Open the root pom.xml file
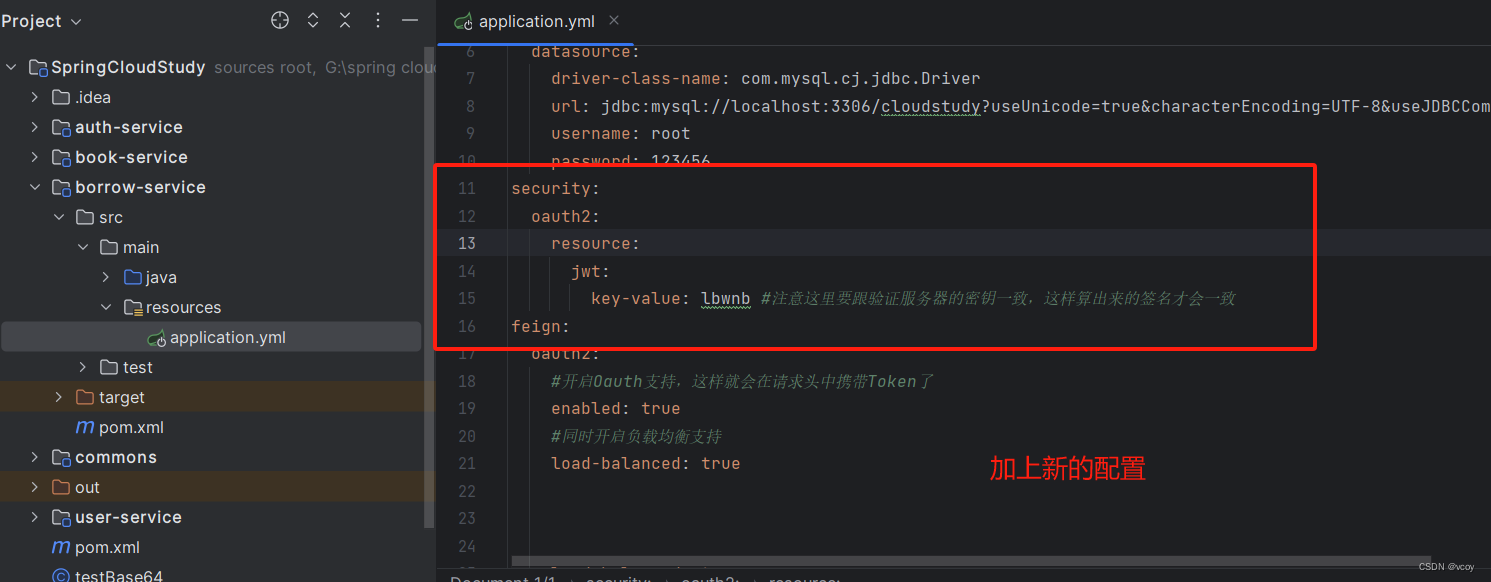This screenshot has height=582, width=1491. (107, 547)
